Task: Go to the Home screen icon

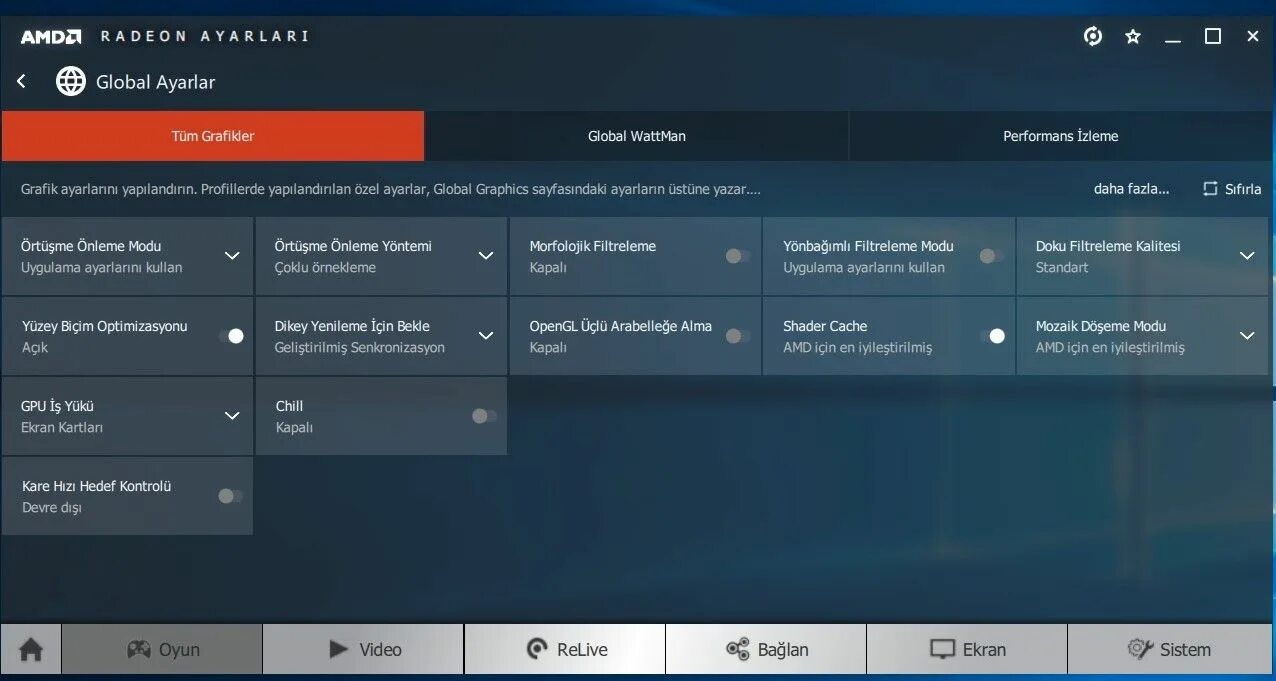Action: (31, 650)
